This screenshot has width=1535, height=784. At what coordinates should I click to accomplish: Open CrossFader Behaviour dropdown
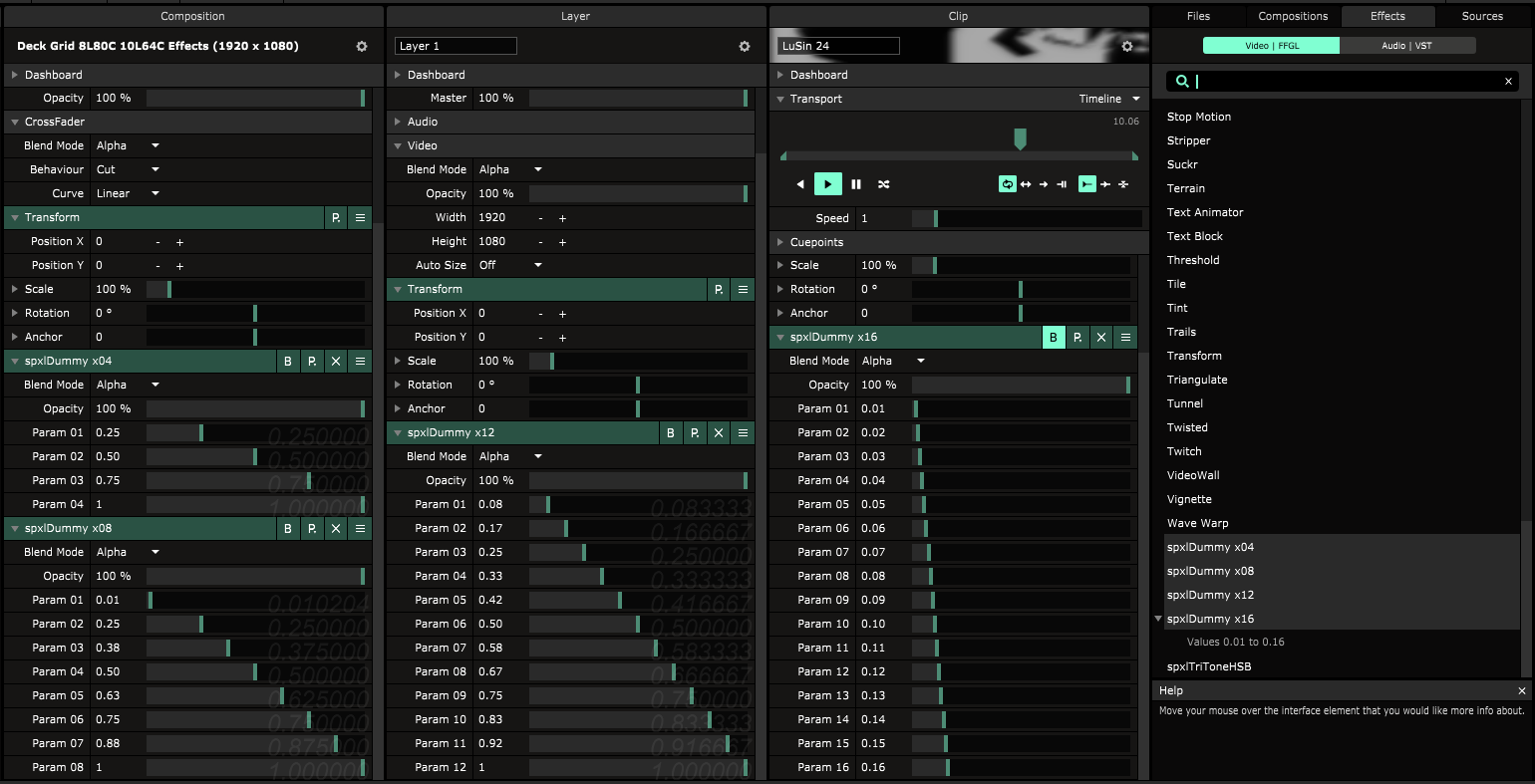pos(128,169)
